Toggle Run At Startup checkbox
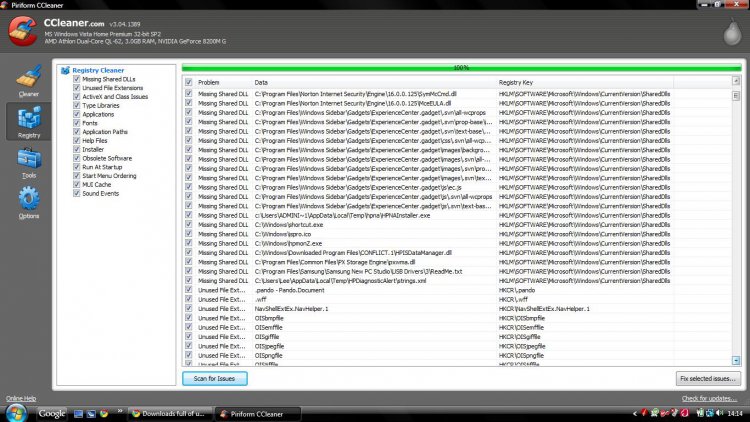 pyautogui.click(x=77, y=167)
